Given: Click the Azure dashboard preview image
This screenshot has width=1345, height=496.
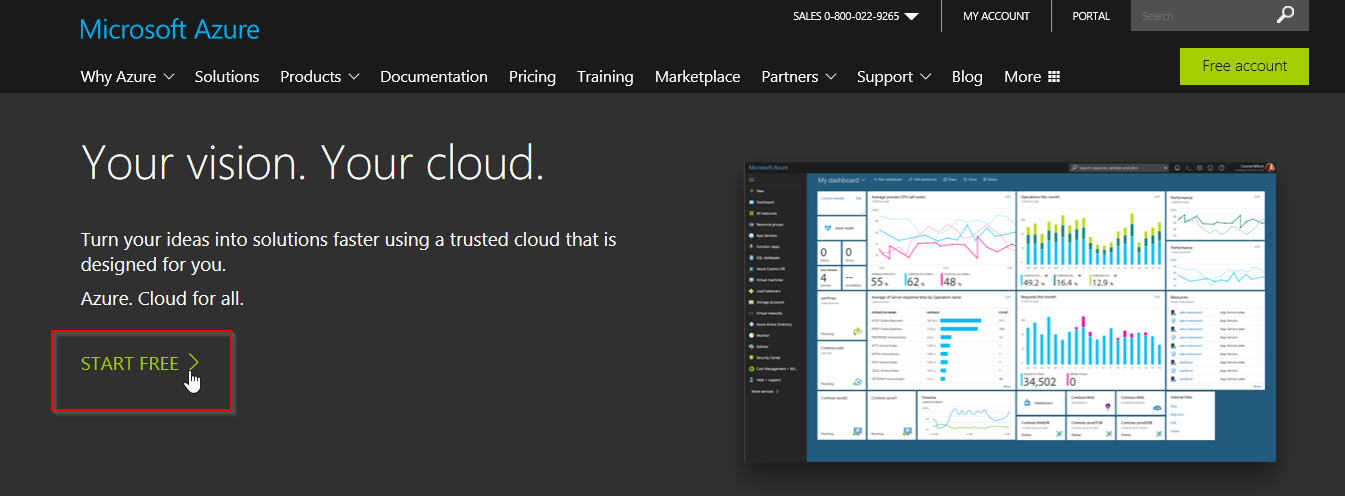Looking at the screenshot, I should tap(1010, 311).
